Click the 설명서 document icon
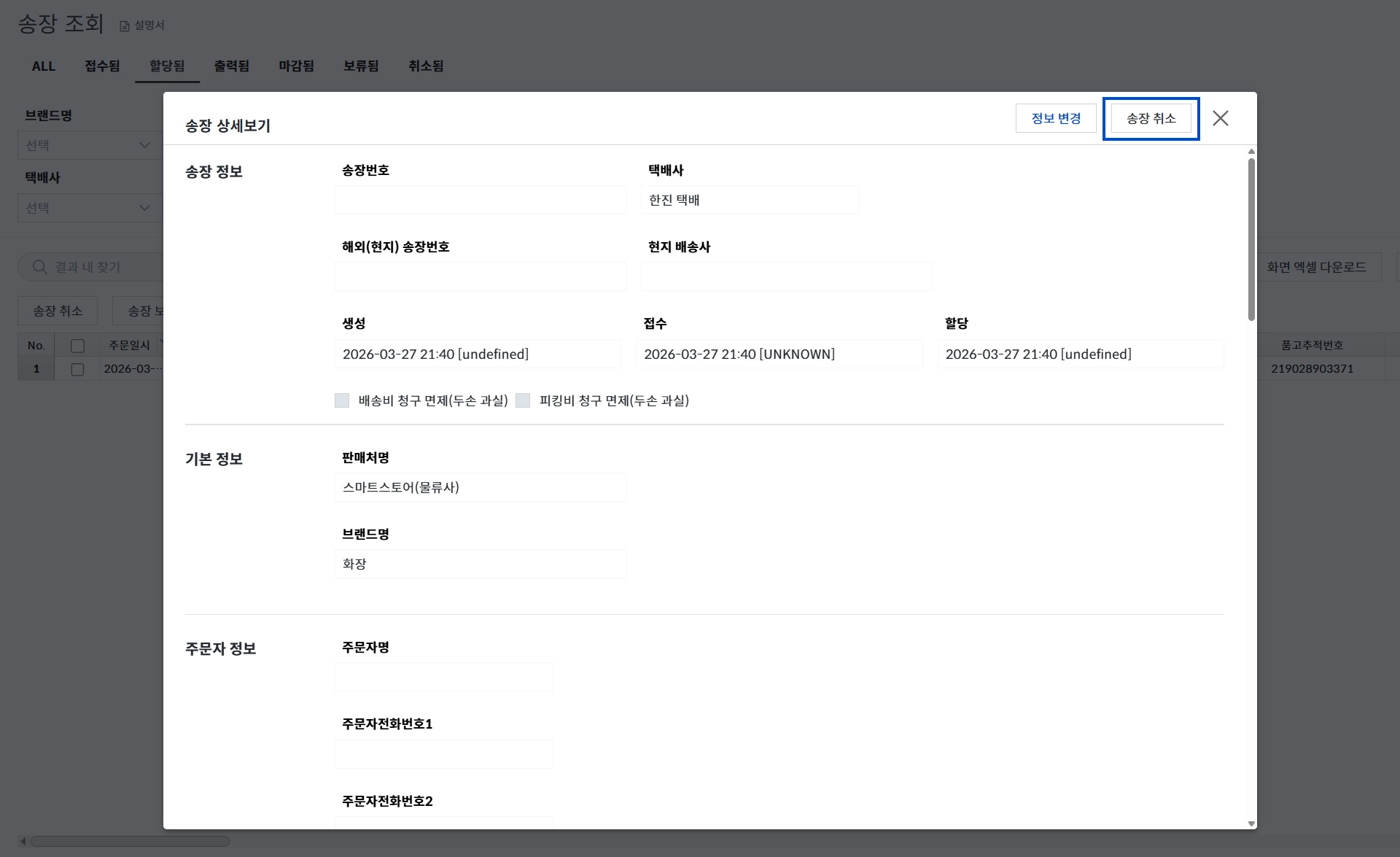1400x857 pixels. [125, 26]
